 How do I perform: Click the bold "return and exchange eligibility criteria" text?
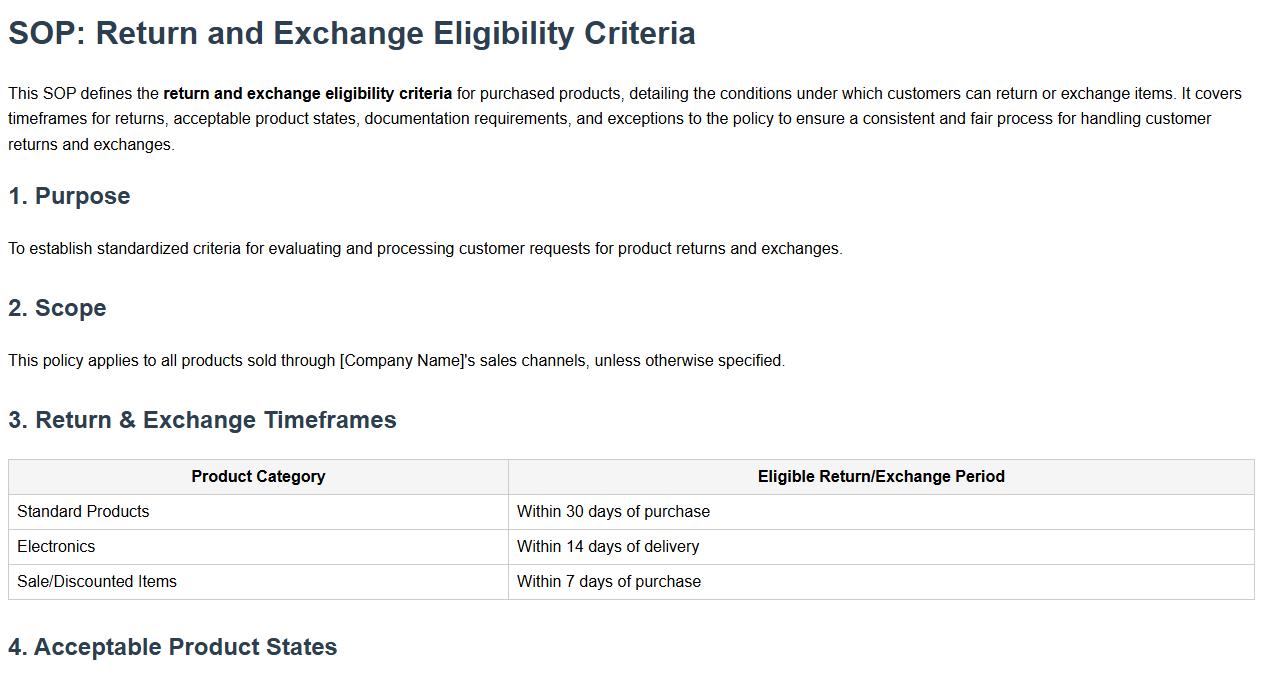pyautogui.click(x=307, y=94)
